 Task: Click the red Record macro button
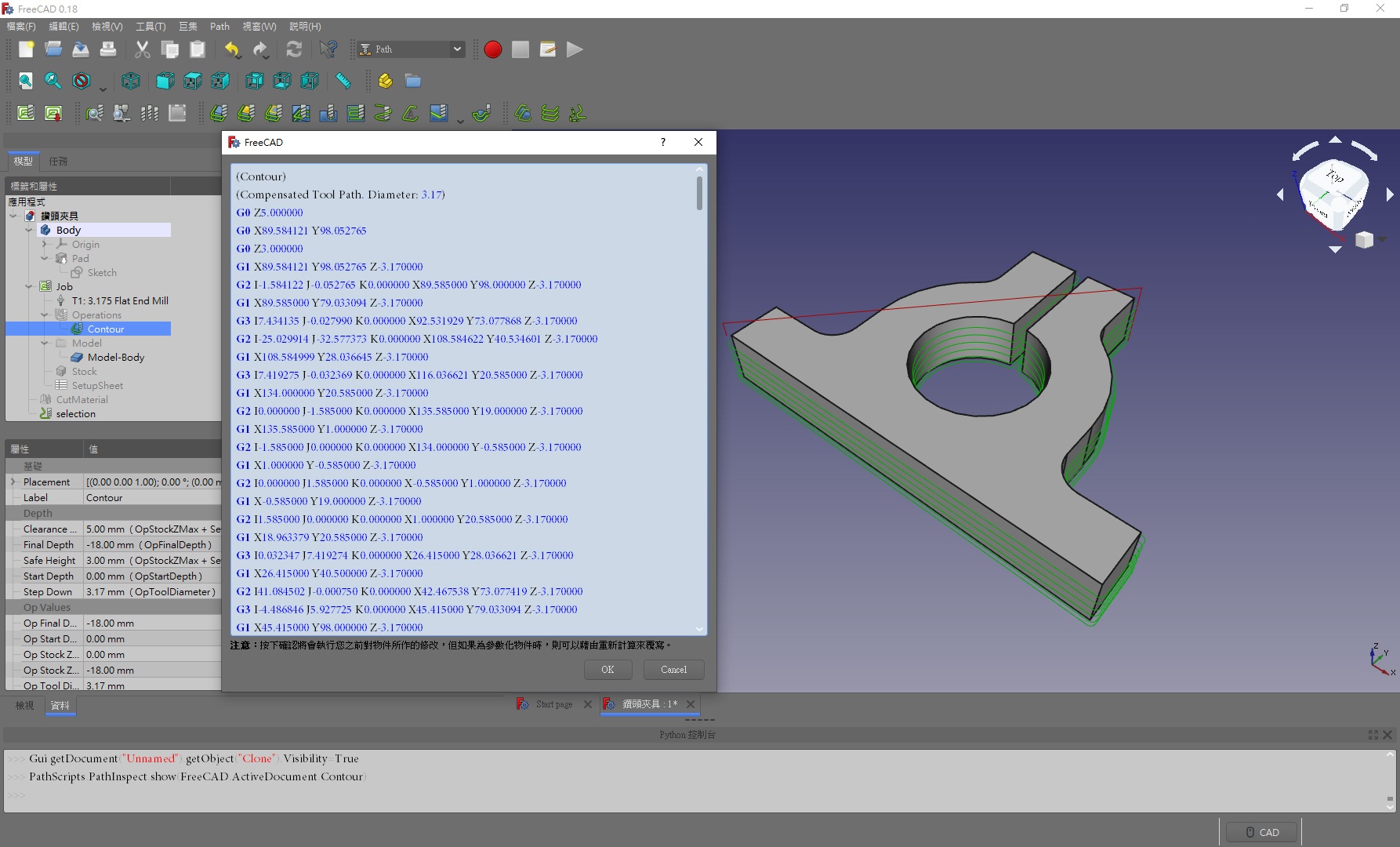(x=493, y=49)
